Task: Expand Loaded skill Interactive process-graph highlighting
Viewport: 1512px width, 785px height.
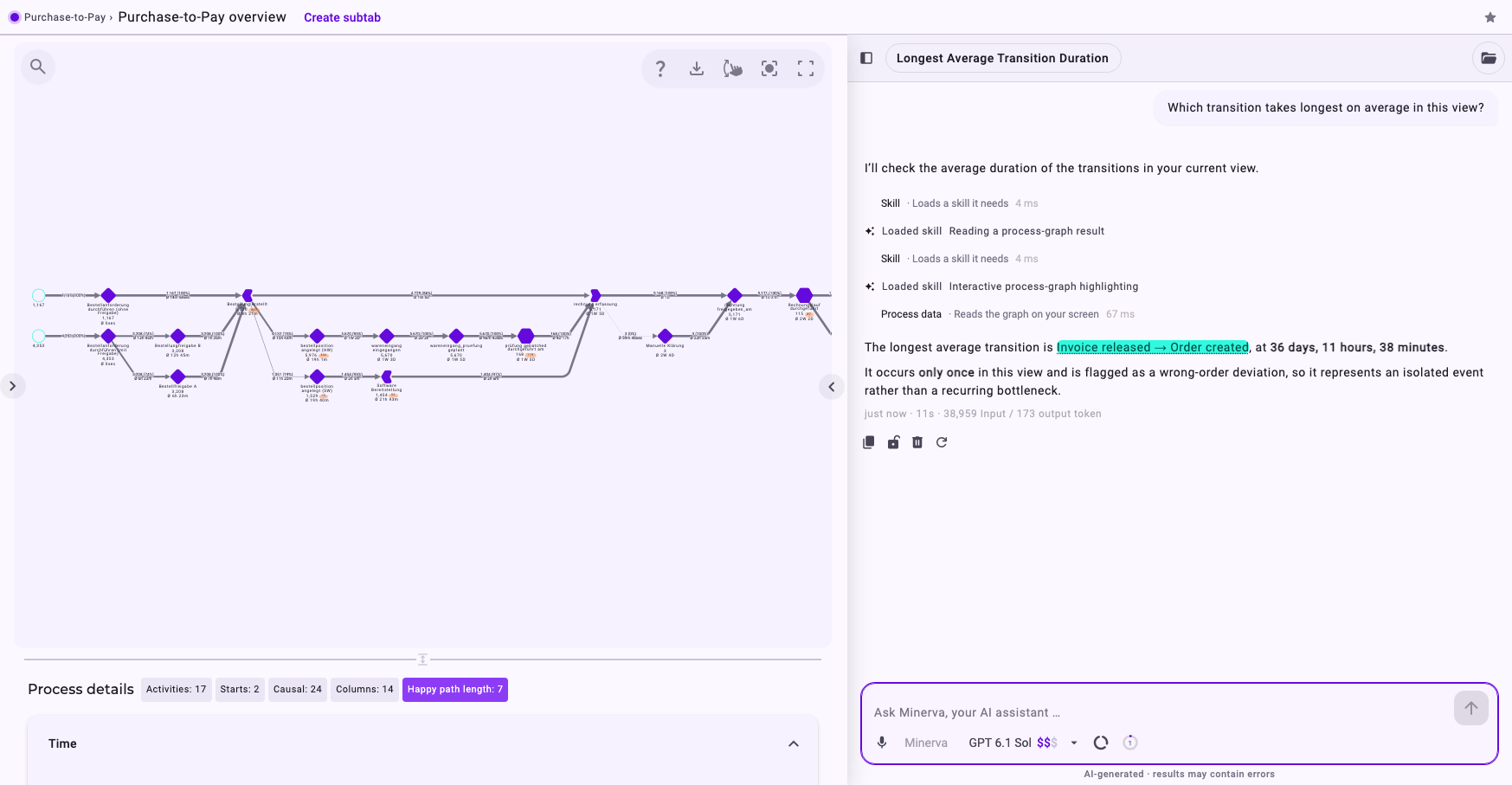Action: click(1001, 286)
